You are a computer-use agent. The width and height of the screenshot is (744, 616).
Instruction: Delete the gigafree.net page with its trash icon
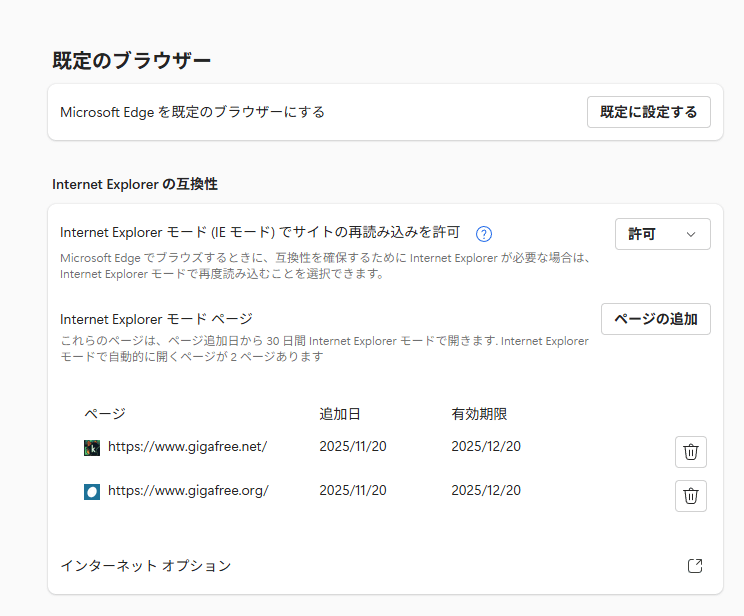[690, 452]
